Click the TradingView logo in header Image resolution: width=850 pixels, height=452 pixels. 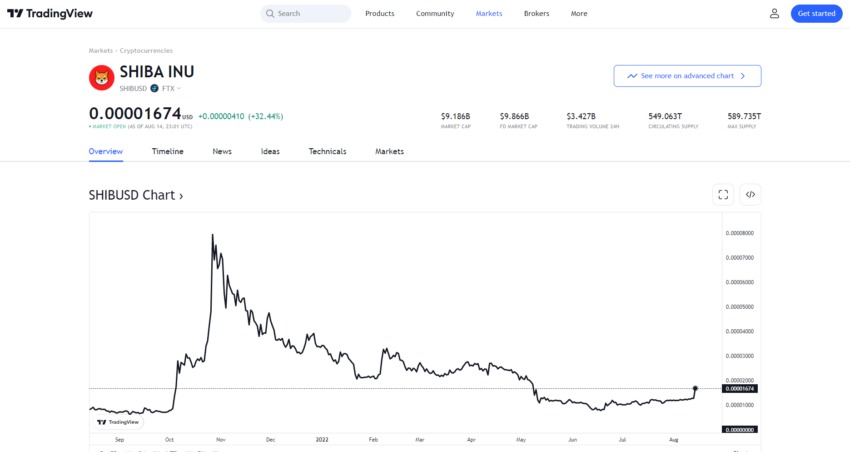click(x=50, y=14)
